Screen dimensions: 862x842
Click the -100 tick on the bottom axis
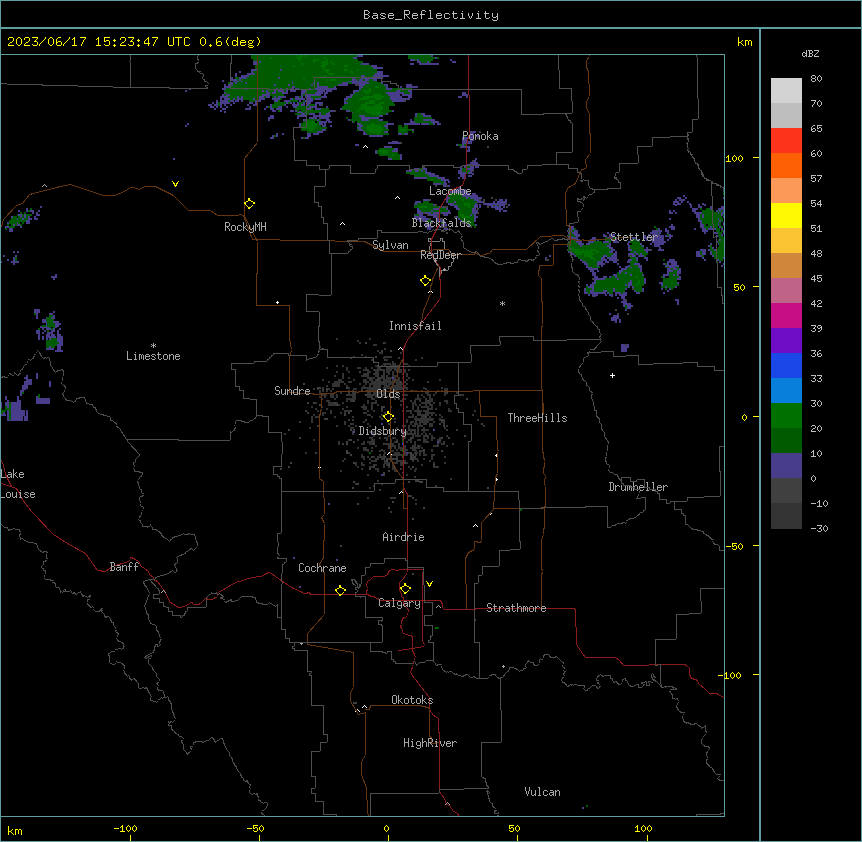click(x=125, y=829)
